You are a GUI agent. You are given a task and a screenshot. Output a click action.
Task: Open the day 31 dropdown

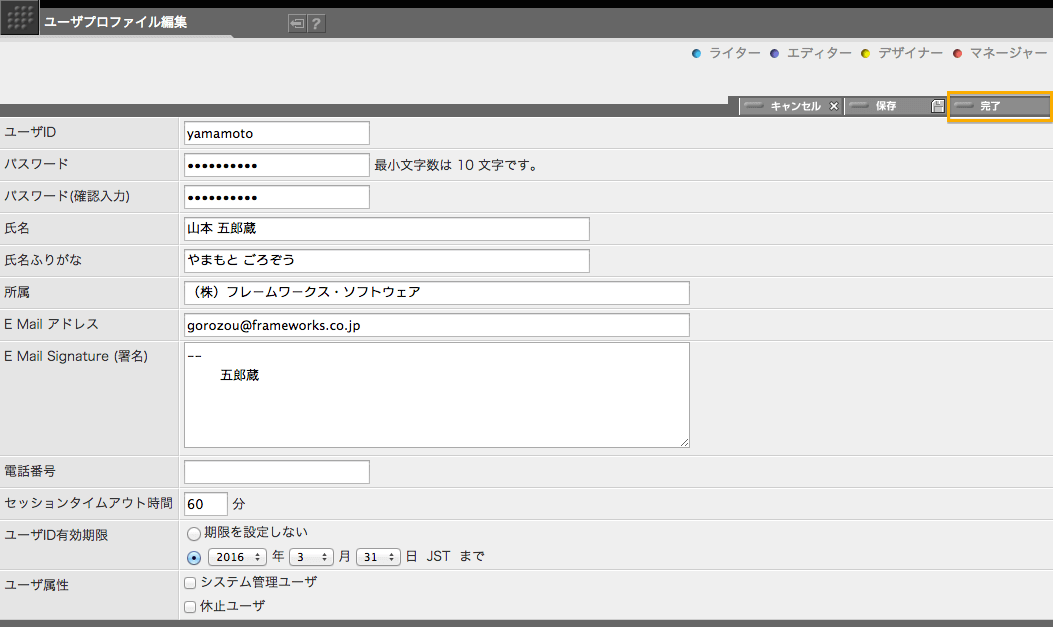[378, 557]
